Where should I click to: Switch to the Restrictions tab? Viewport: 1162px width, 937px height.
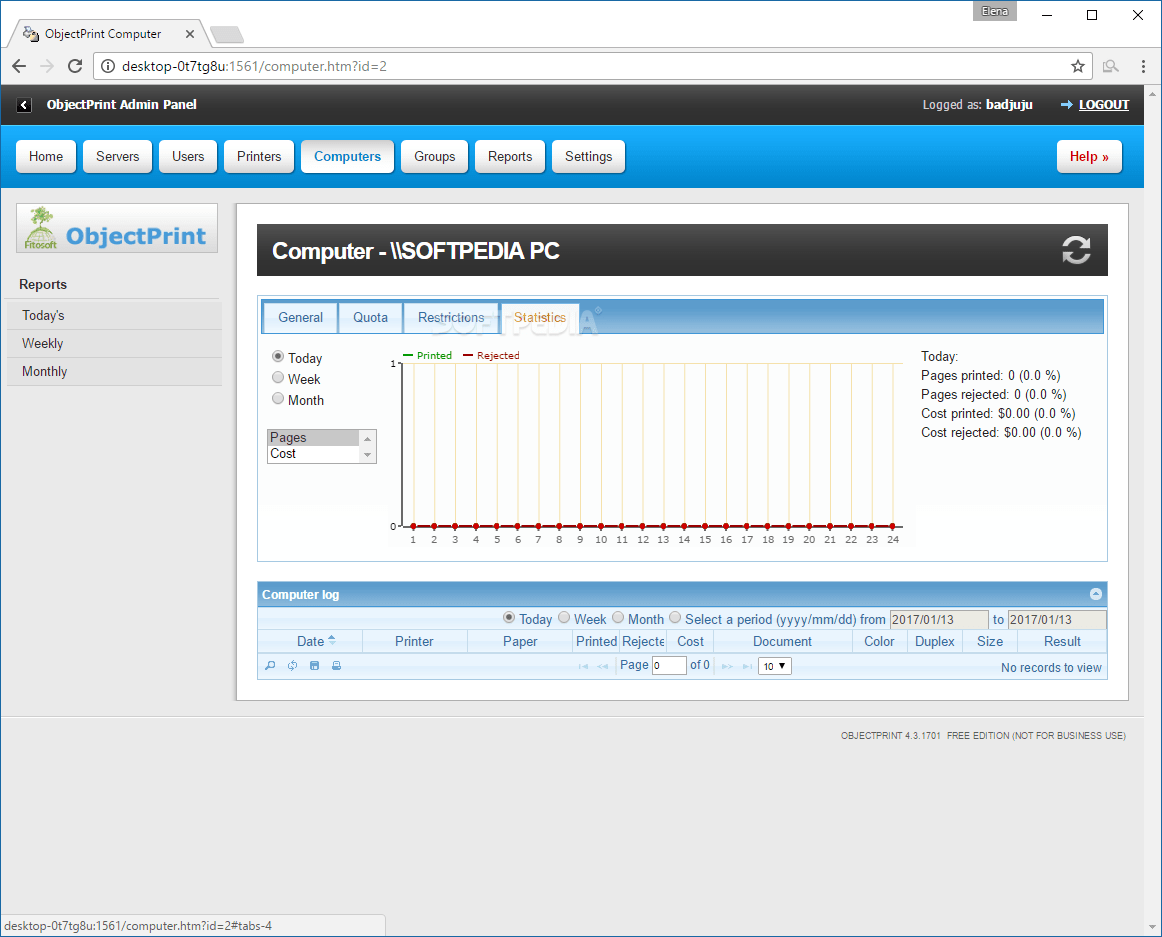451,317
